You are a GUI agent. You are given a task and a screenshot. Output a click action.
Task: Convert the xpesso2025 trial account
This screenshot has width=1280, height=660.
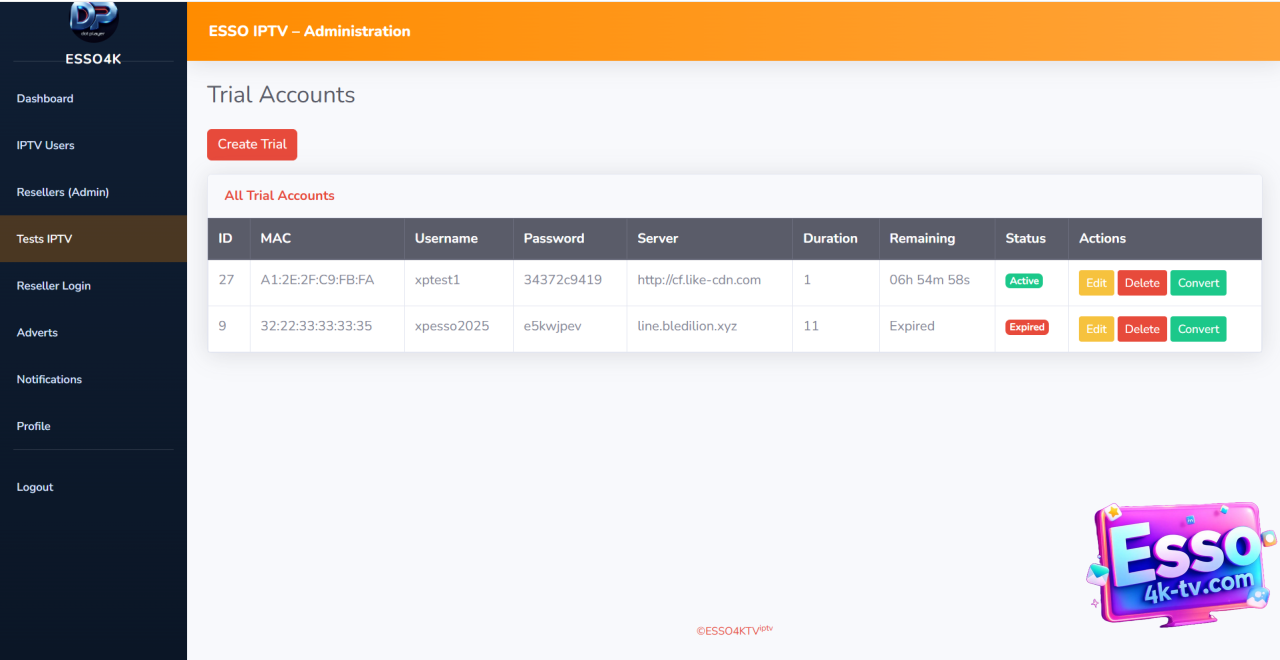1198,329
